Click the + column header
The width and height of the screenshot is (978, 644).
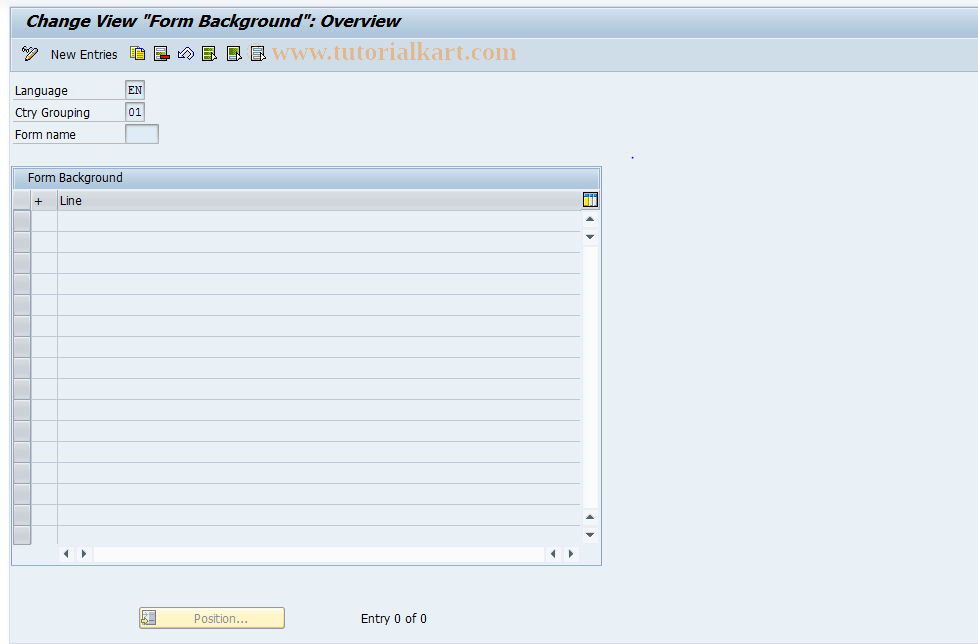tap(44, 201)
